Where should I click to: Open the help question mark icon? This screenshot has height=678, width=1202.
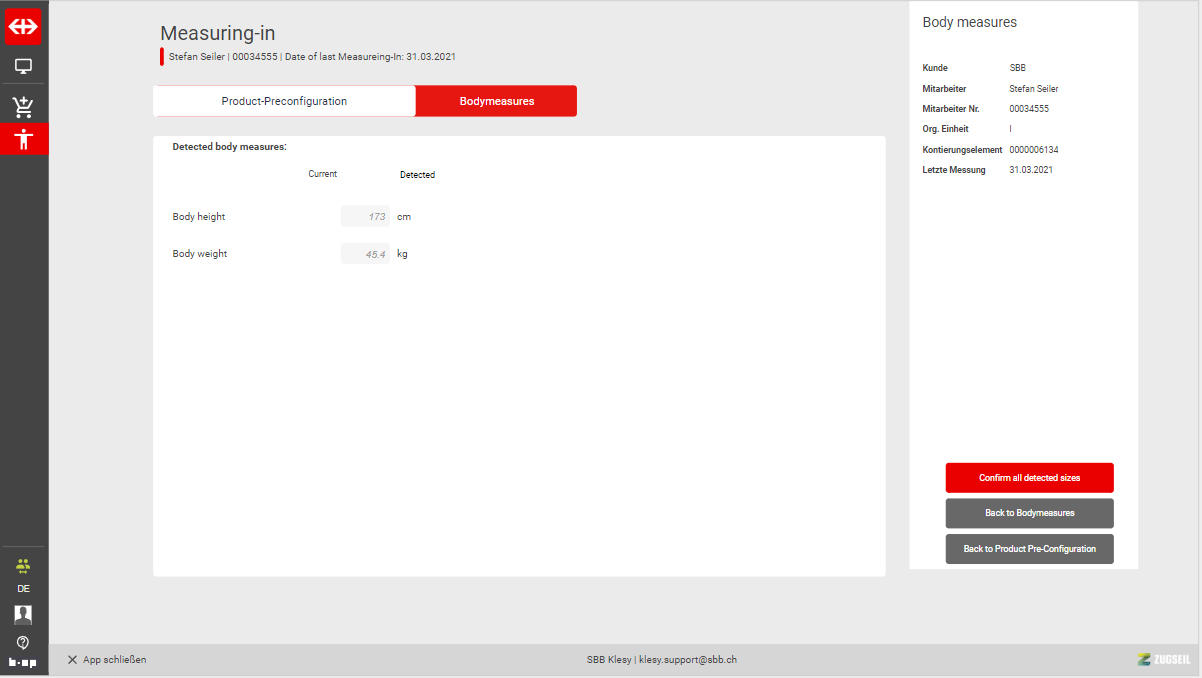24,642
